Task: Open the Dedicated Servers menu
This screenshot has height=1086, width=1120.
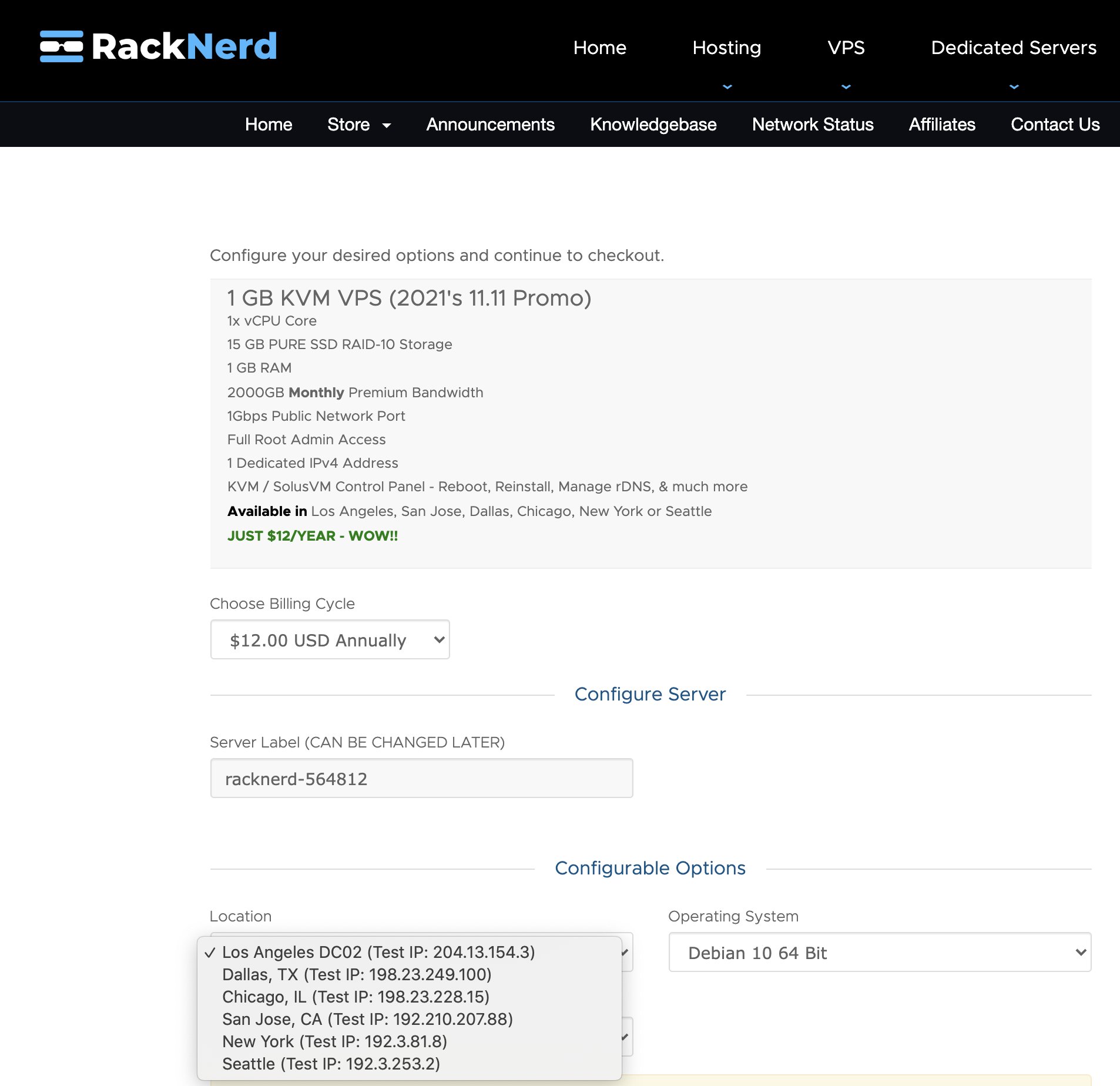Action: pyautogui.click(x=1014, y=48)
